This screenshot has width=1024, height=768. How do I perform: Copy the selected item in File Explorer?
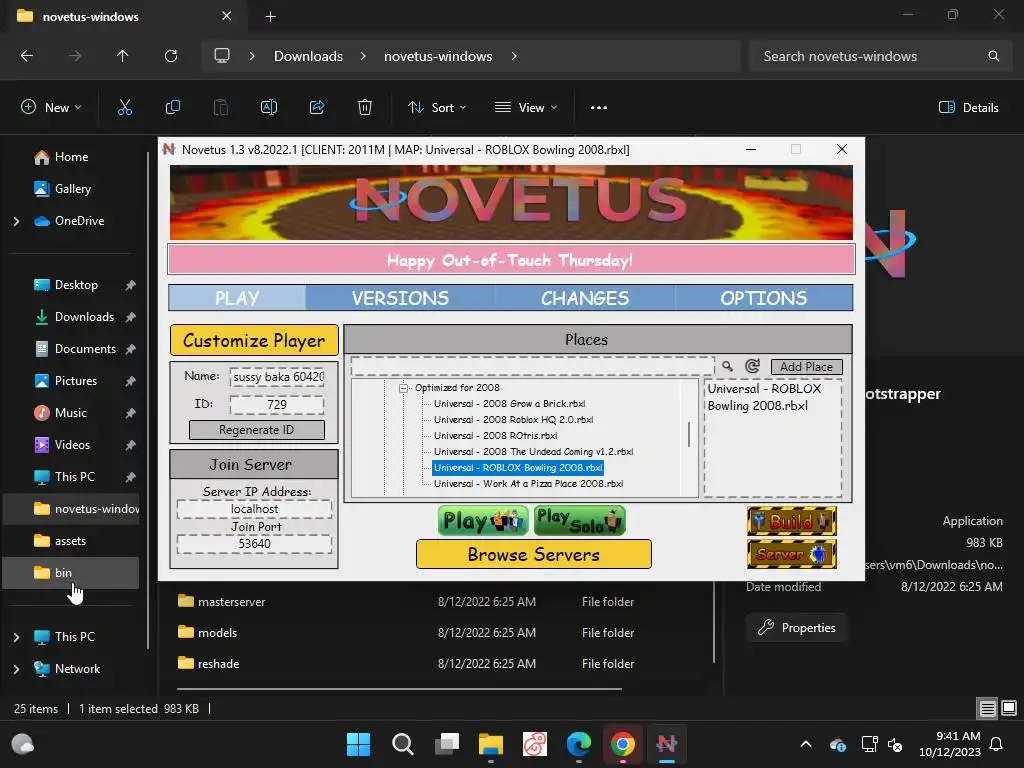pos(173,108)
